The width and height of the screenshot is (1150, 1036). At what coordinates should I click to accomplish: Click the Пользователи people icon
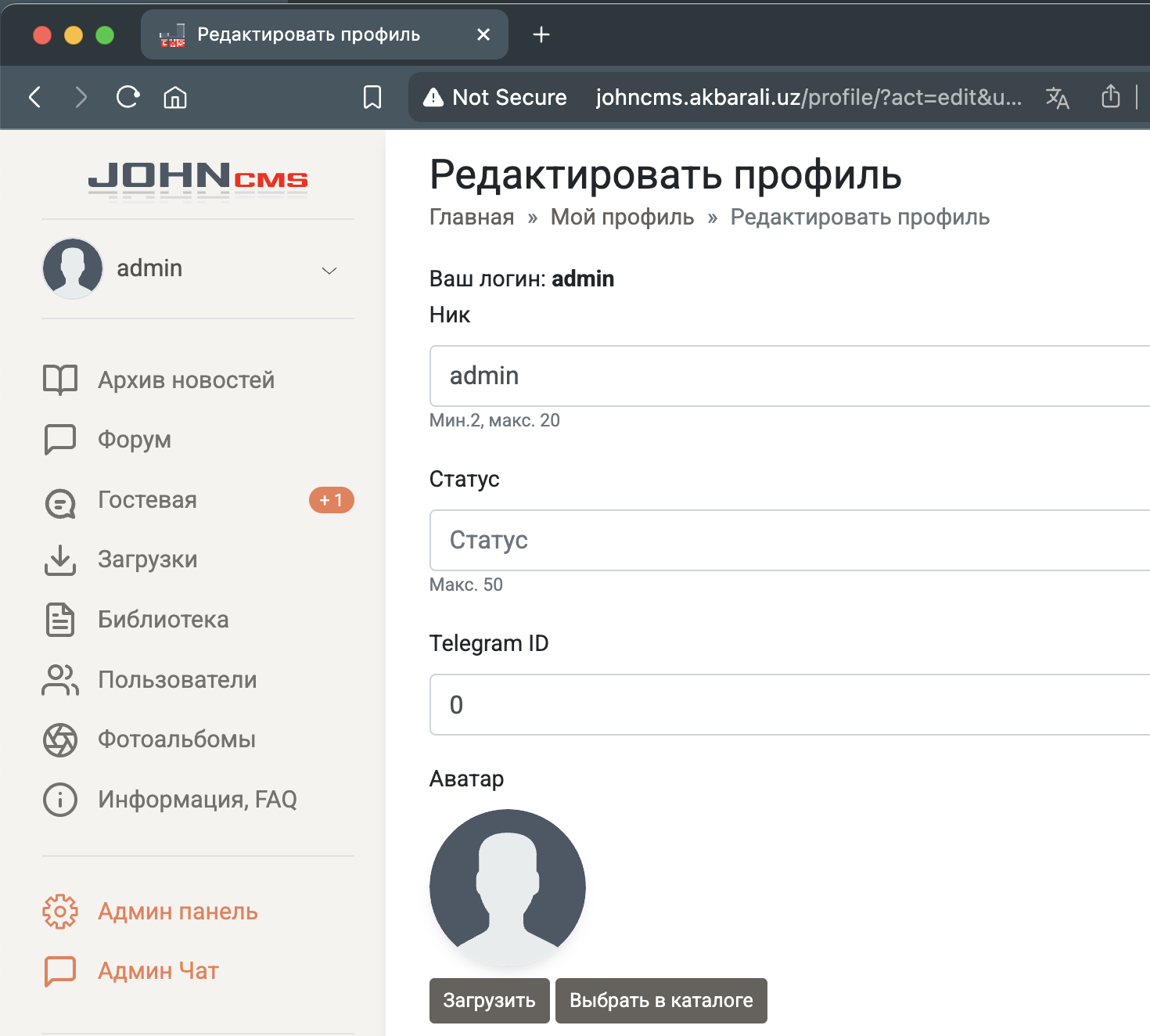(x=60, y=680)
